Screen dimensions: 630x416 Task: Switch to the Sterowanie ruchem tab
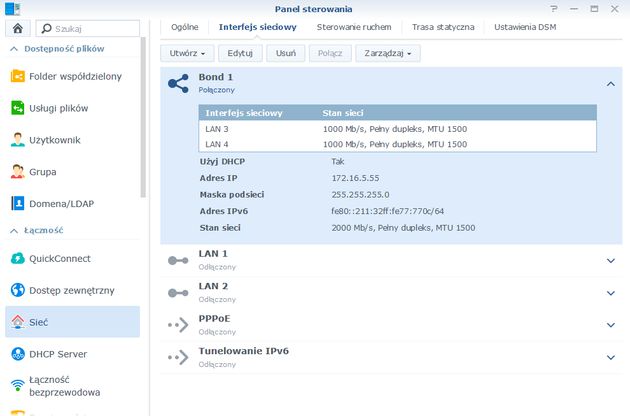pos(354,27)
